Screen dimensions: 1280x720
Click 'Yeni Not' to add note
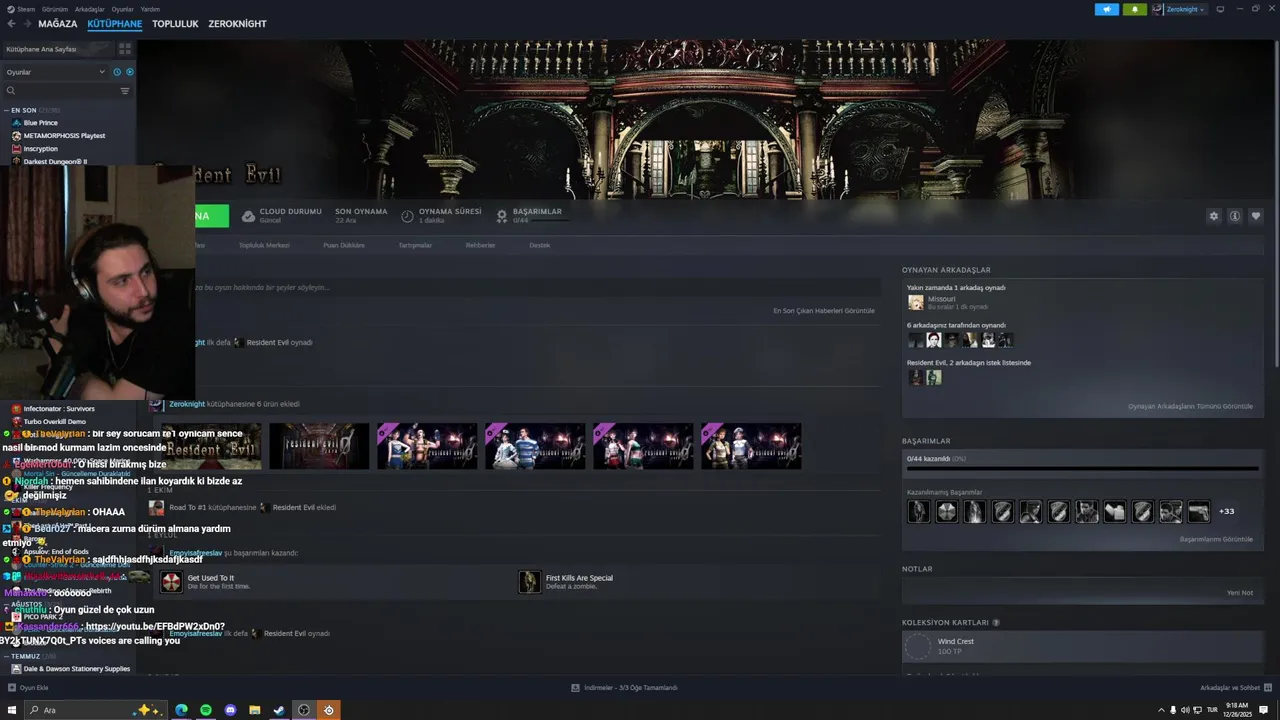tap(1240, 593)
